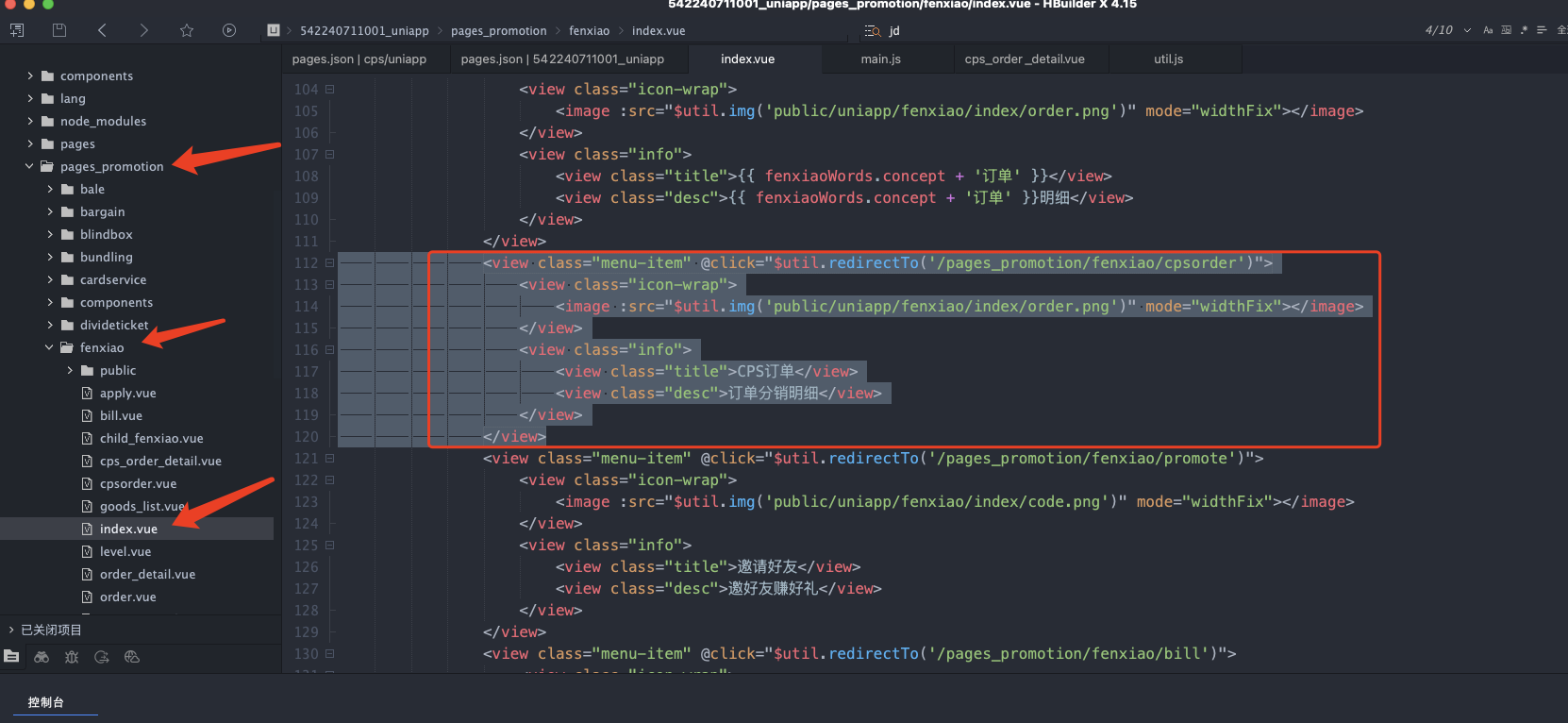Viewport: 1568px width, 723px height.
Task: Open the project manager file icon
Action: [11, 656]
